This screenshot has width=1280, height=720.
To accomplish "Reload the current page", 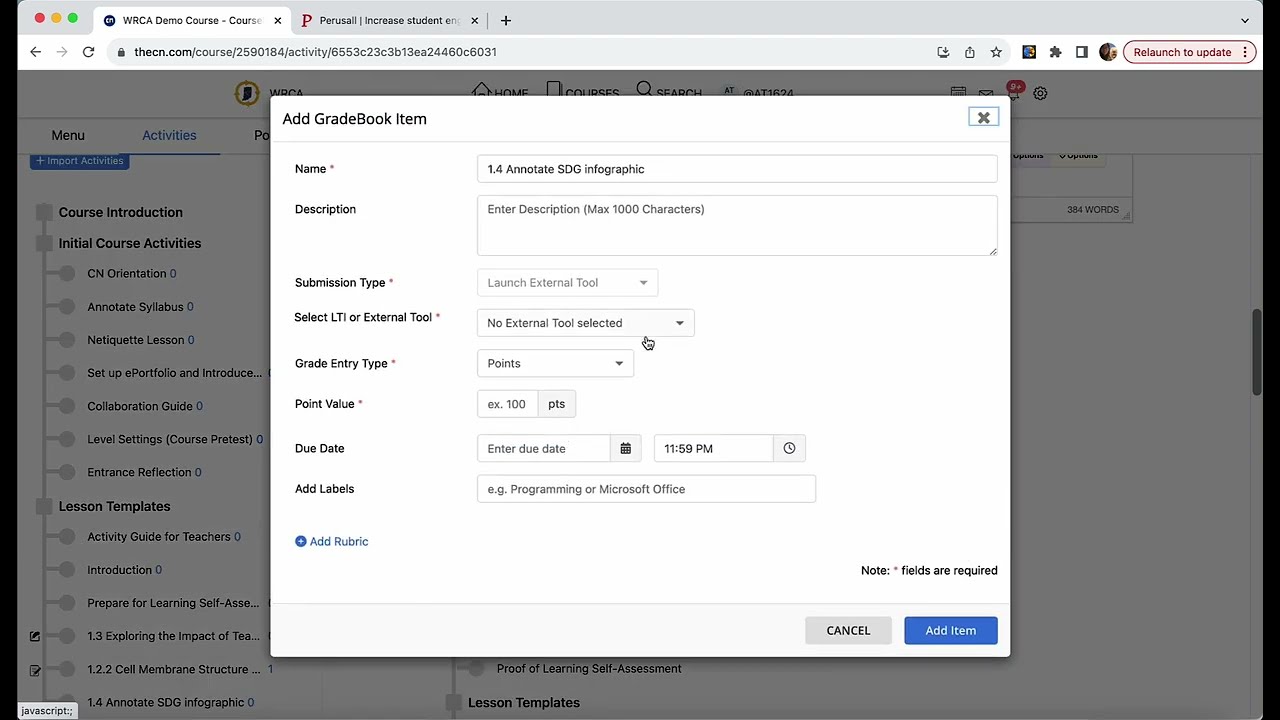I will (88, 52).
